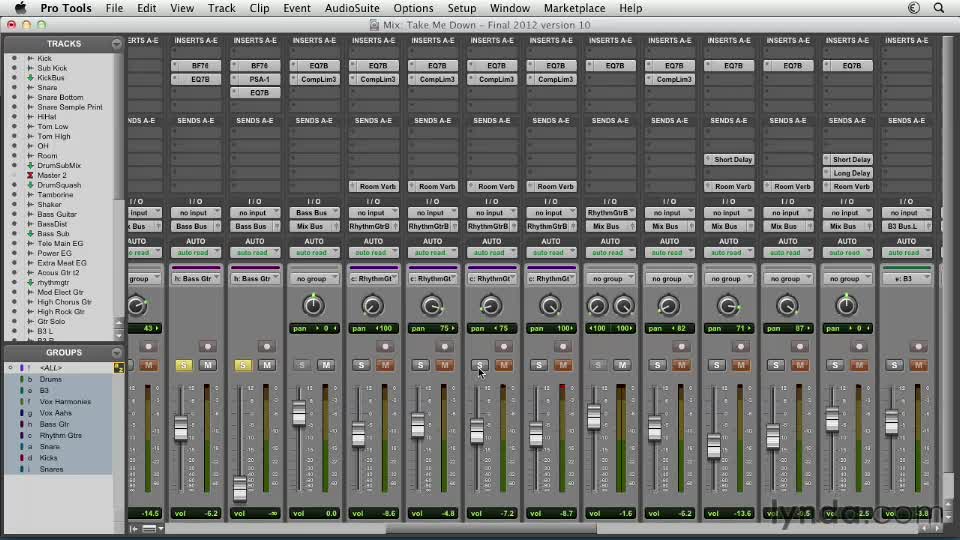This screenshot has height=540, width=960.
Task: Record-enable the channel showing vol -8.6
Action: [385, 347]
